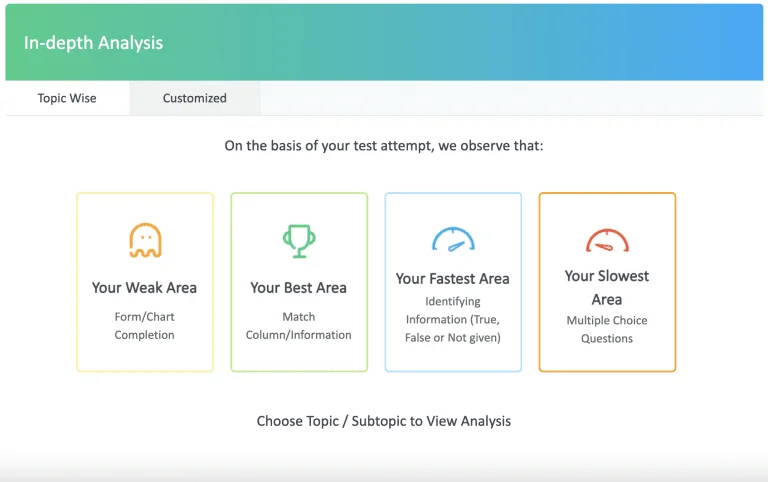
Task: Select the Your Best Area heading
Action: 298,287
